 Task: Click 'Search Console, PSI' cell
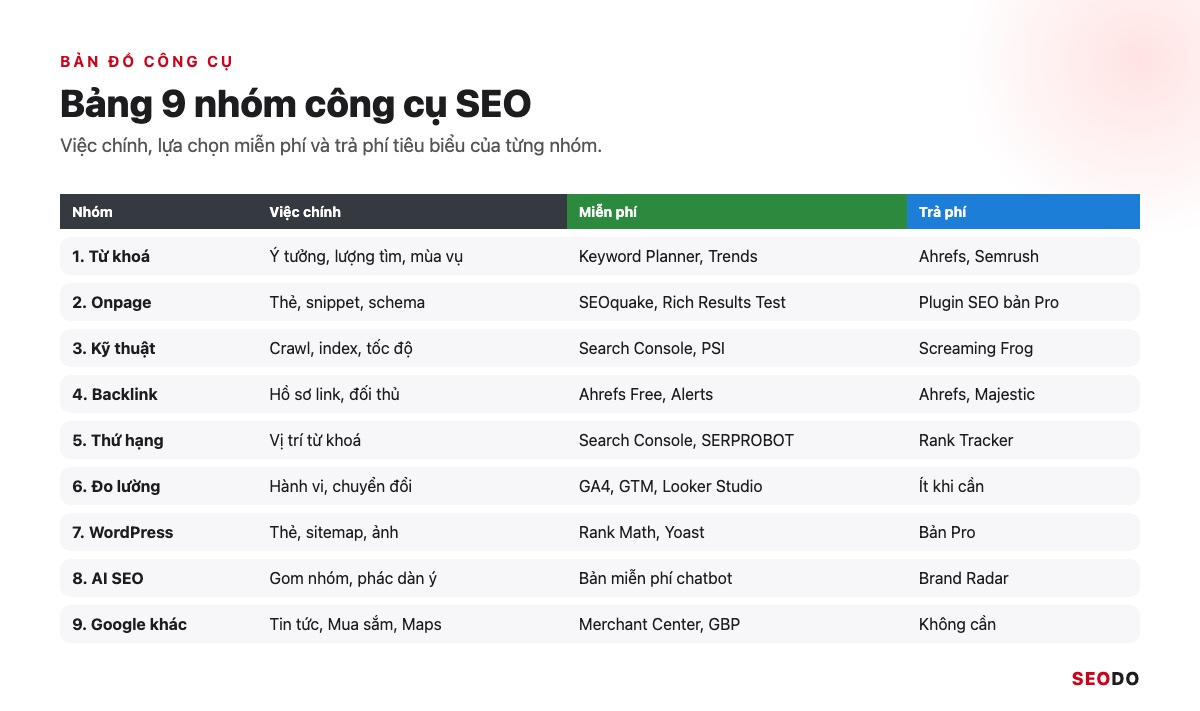pyautogui.click(x=651, y=348)
